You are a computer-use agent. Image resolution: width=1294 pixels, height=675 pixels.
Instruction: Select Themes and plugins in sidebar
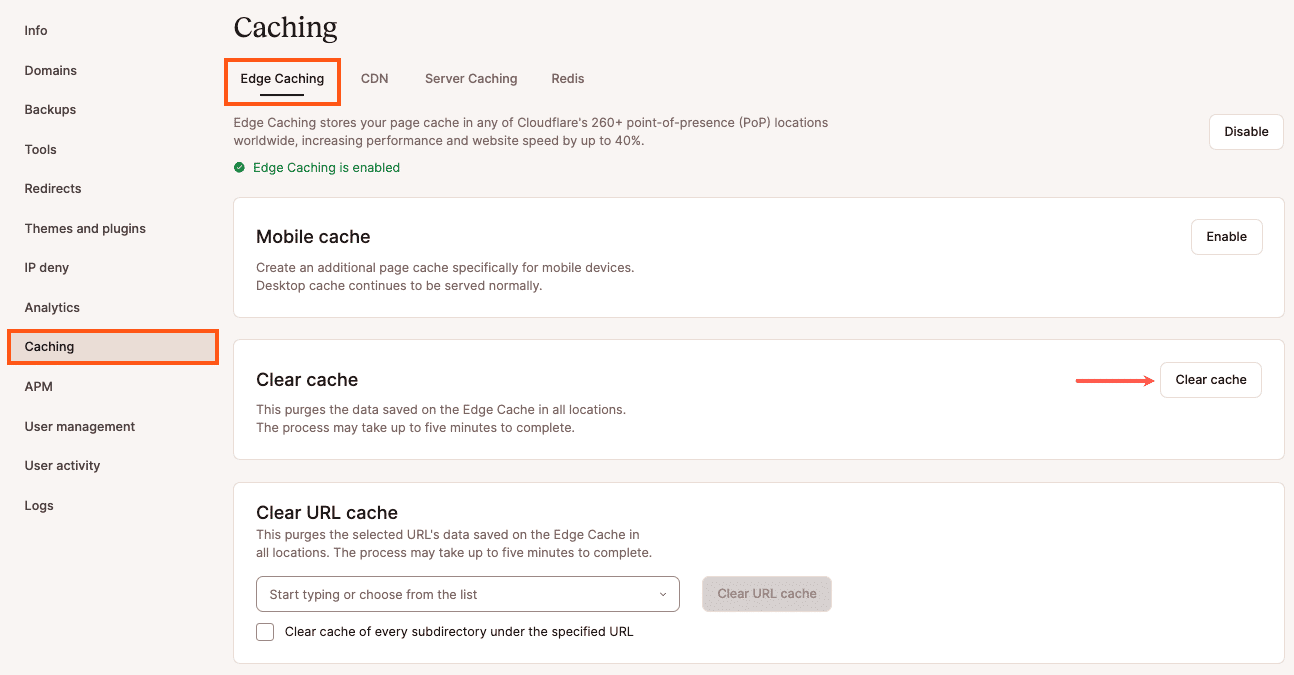click(85, 228)
